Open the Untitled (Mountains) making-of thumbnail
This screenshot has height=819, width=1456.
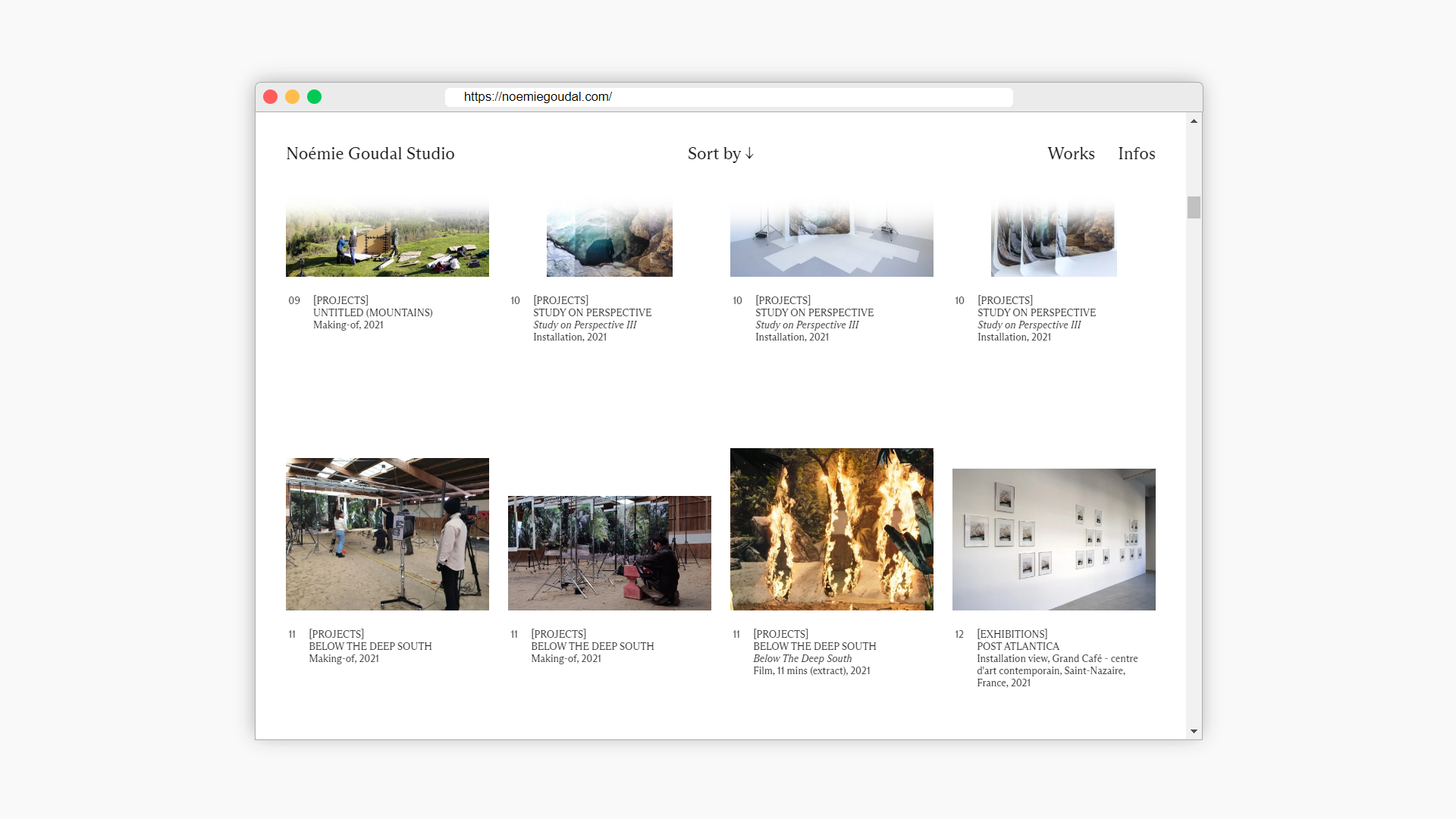pyautogui.click(x=387, y=241)
